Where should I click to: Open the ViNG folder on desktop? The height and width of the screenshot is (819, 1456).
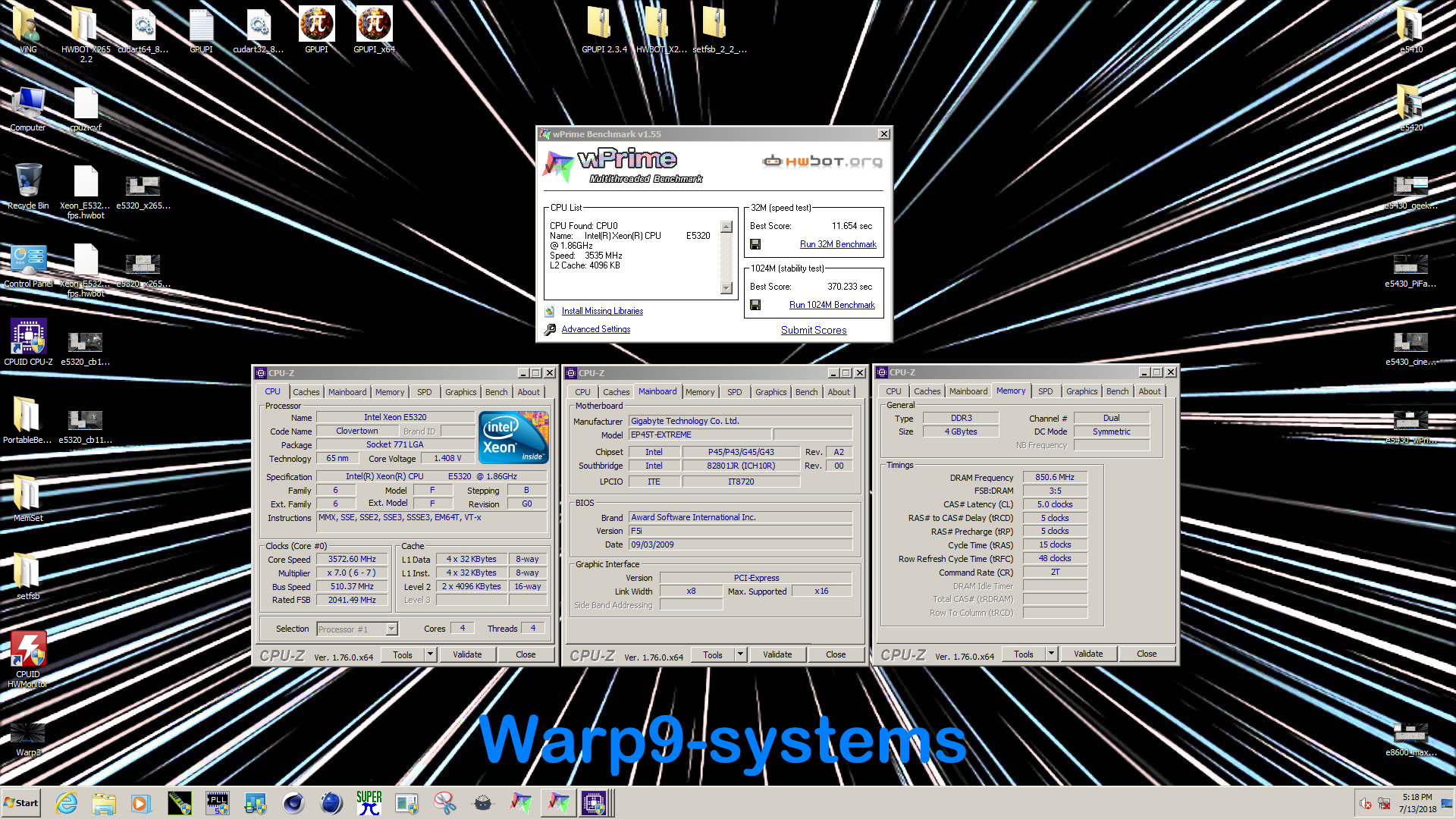(x=28, y=30)
